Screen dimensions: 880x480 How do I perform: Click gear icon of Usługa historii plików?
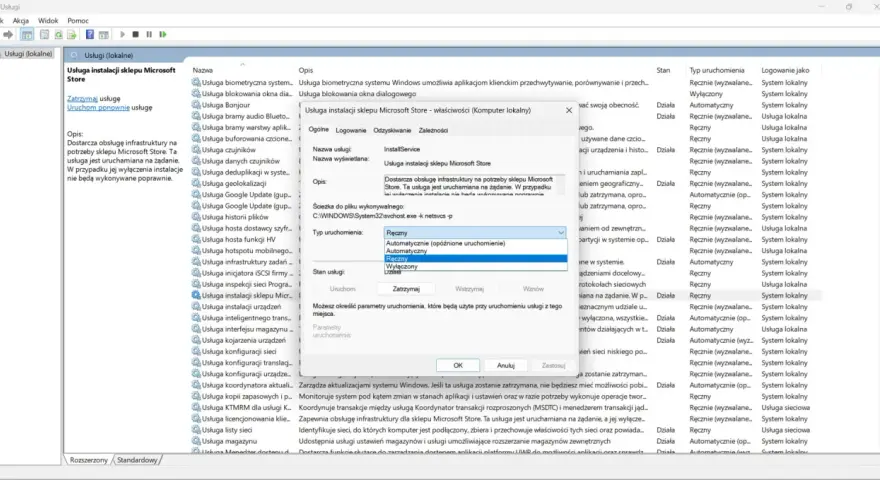(196, 217)
